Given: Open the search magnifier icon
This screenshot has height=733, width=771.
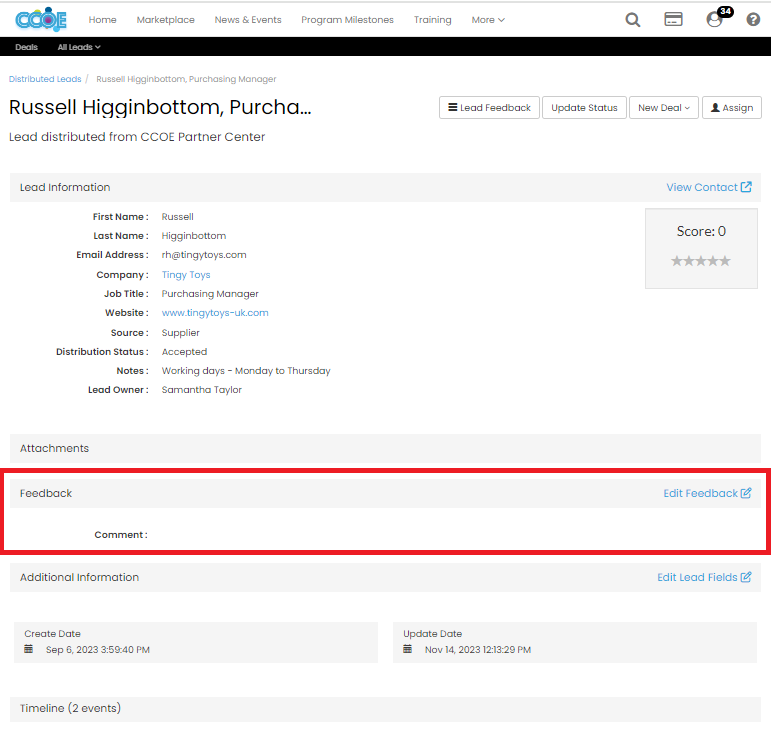Looking at the screenshot, I should pos(632,20).
